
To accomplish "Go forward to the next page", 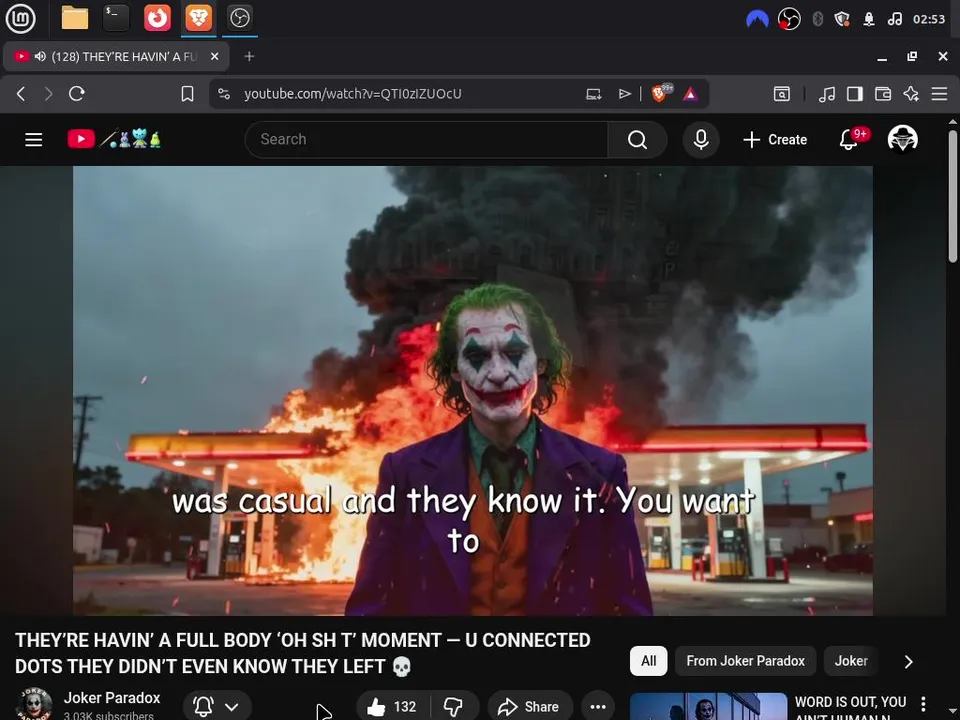I will tap(48, 94).
